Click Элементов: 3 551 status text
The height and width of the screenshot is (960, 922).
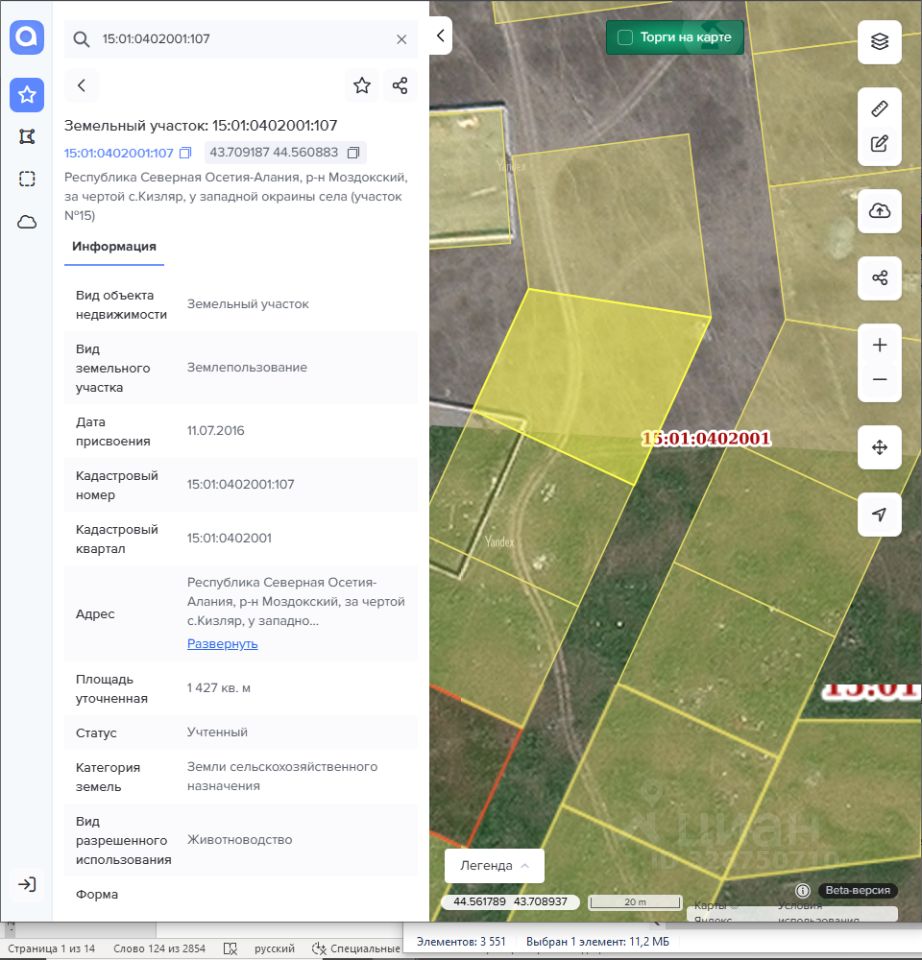[x=461, y=942]
